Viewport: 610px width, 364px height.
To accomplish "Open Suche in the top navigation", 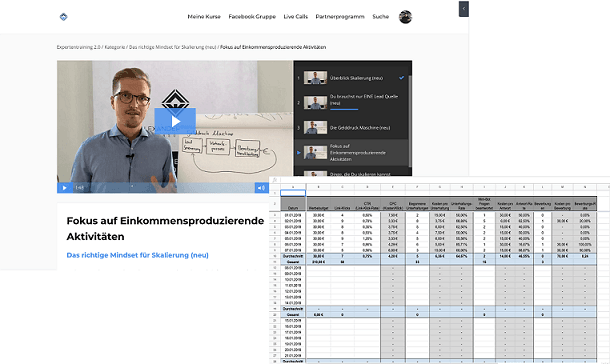I will point(380,17).
